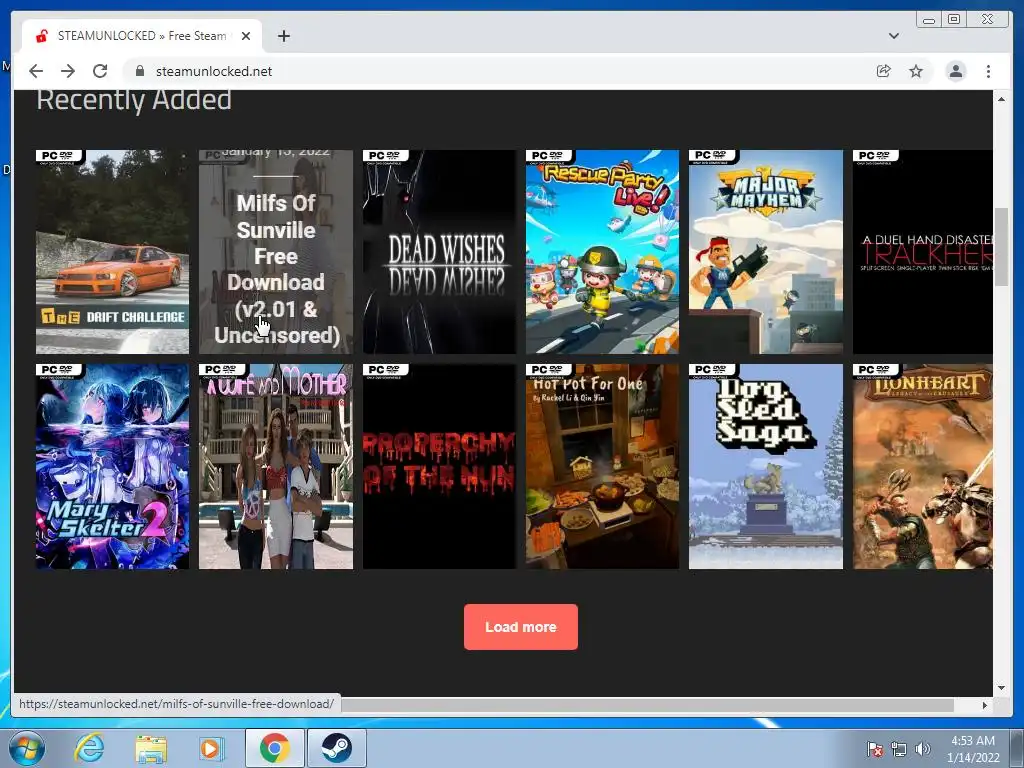Image resolution: width=1024 pixels, height=768 pixels.
Task: Launch Internet Explorer from taskbar
Action: click(89, 748)
